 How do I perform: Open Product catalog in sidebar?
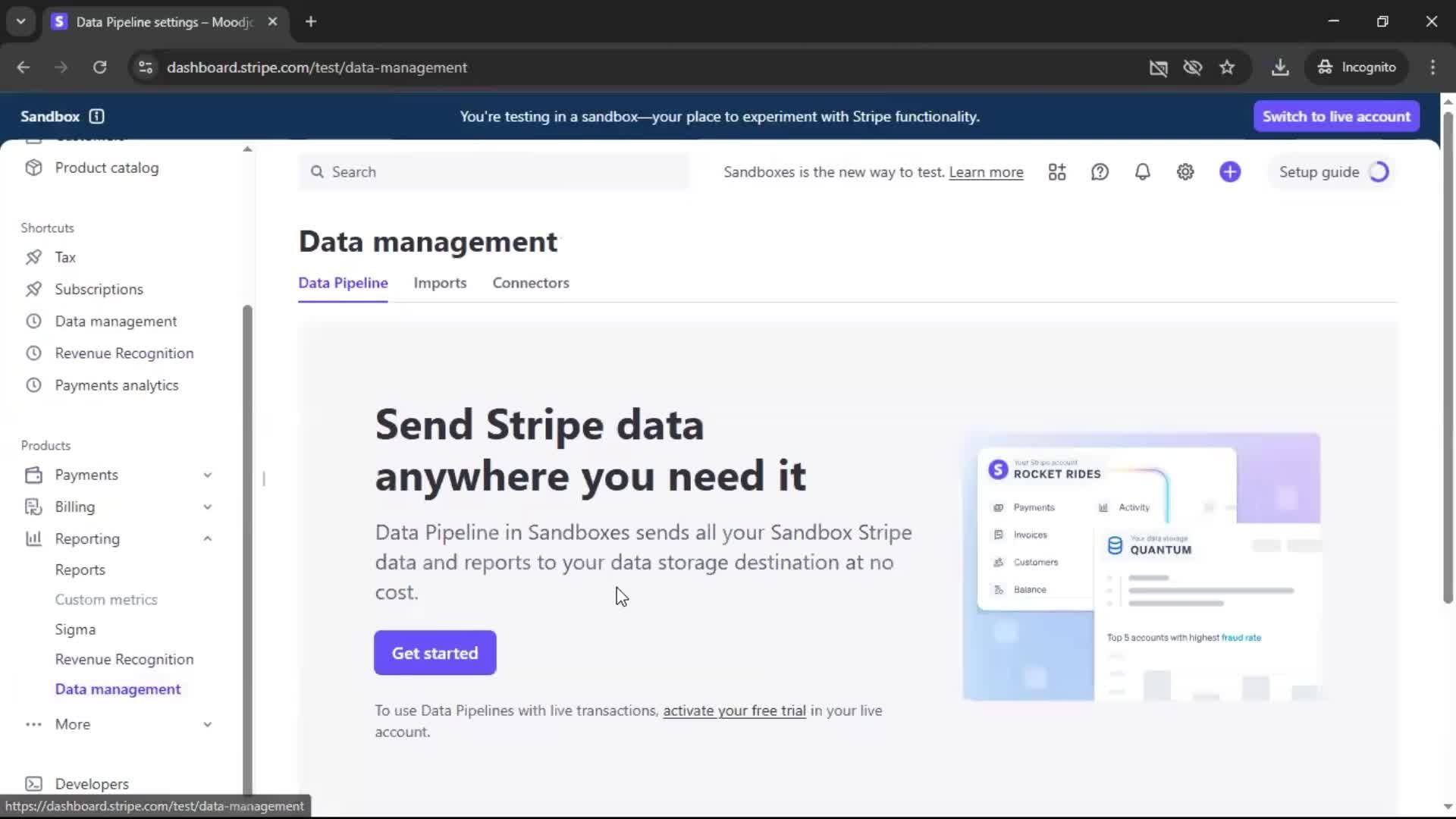tap(106, 168)
